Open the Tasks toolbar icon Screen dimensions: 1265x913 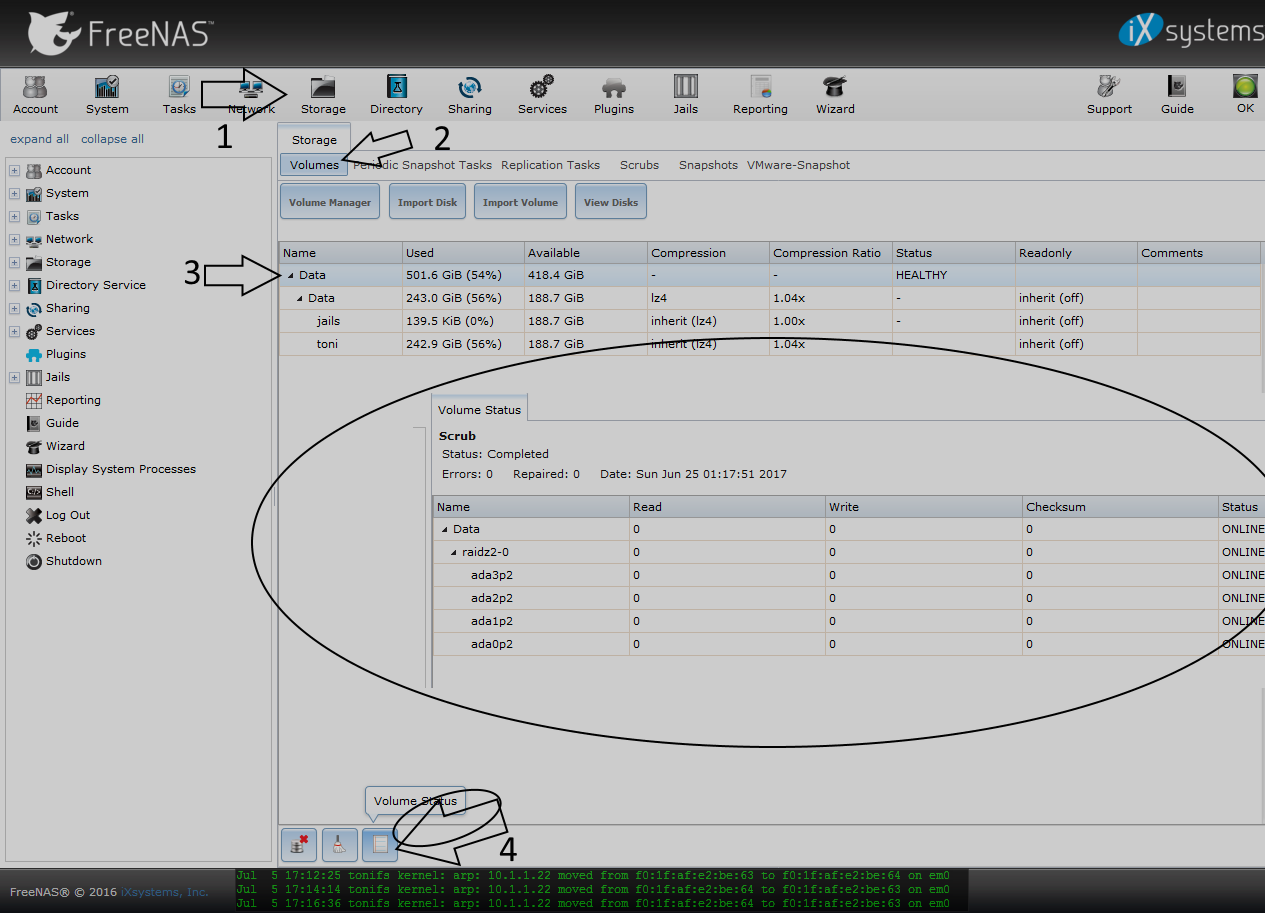pos(179,95)
